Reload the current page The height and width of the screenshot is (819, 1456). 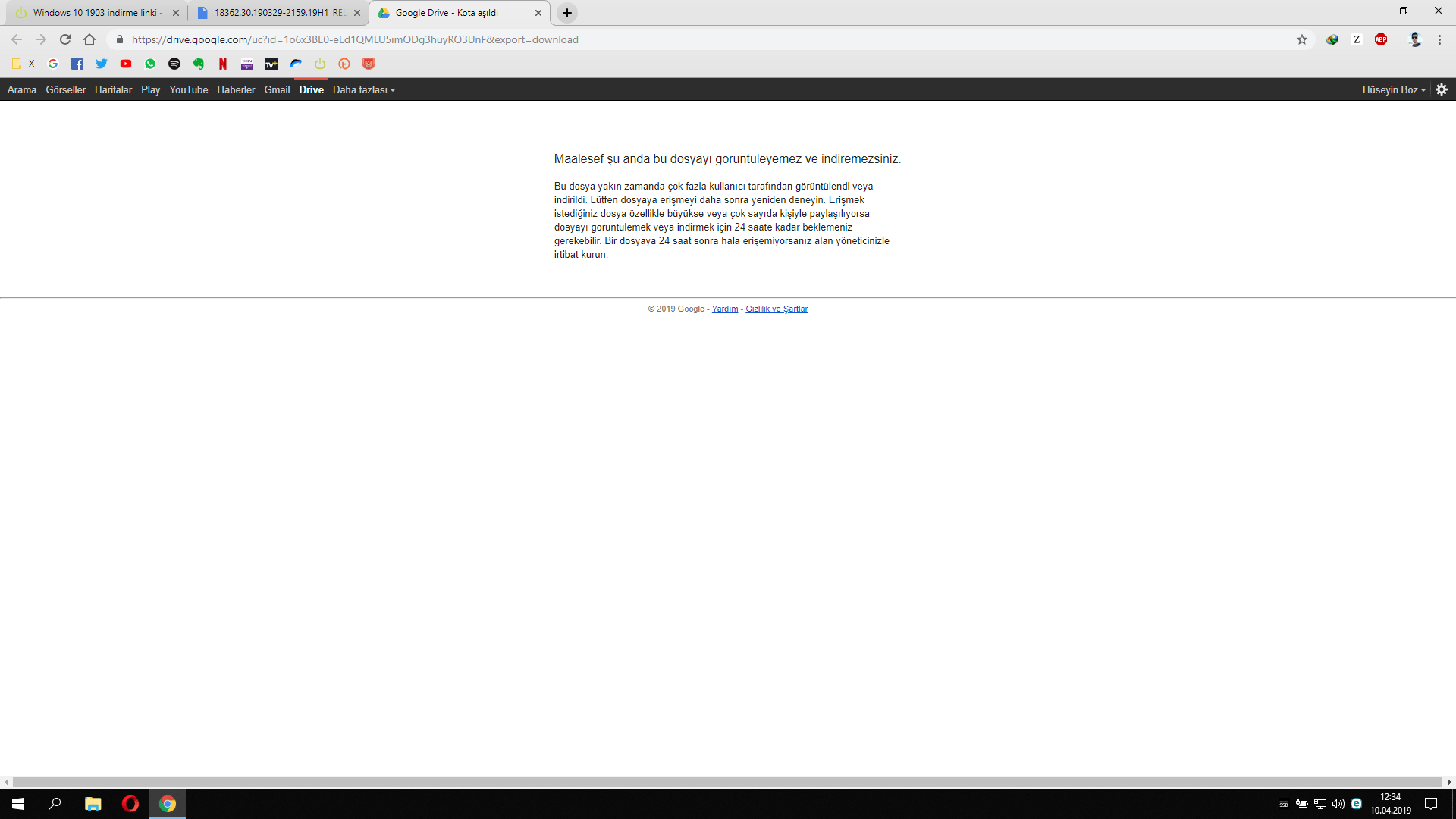click(x=65, y=39)
